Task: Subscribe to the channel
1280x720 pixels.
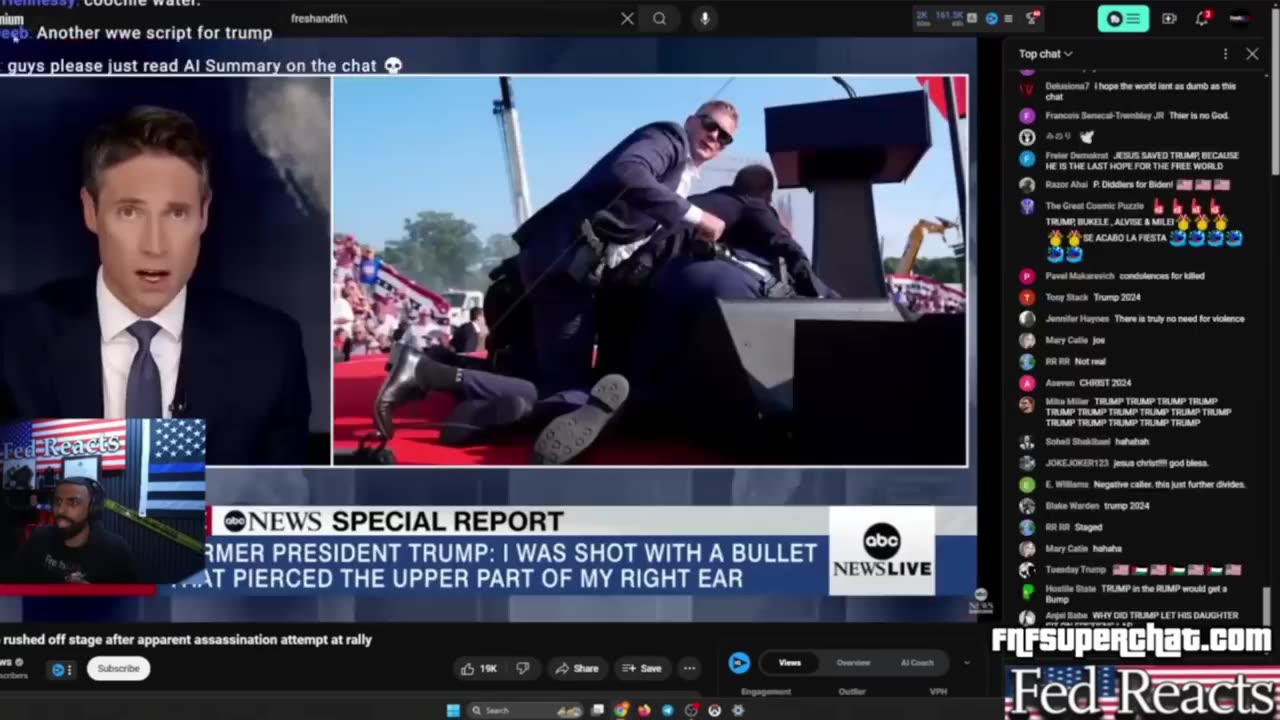Action: coord(118,668)
